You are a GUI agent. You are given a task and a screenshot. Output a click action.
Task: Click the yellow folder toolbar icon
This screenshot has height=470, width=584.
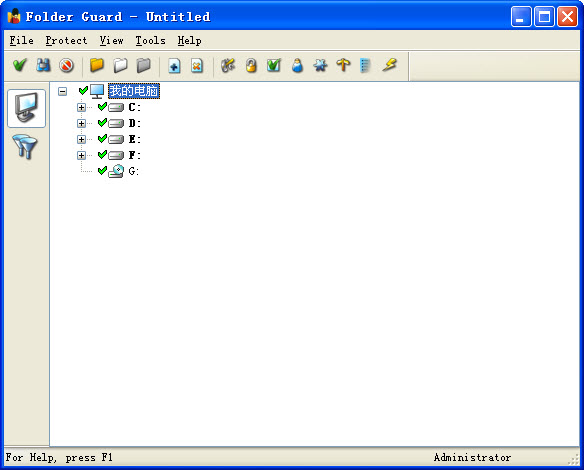[97, 66]
